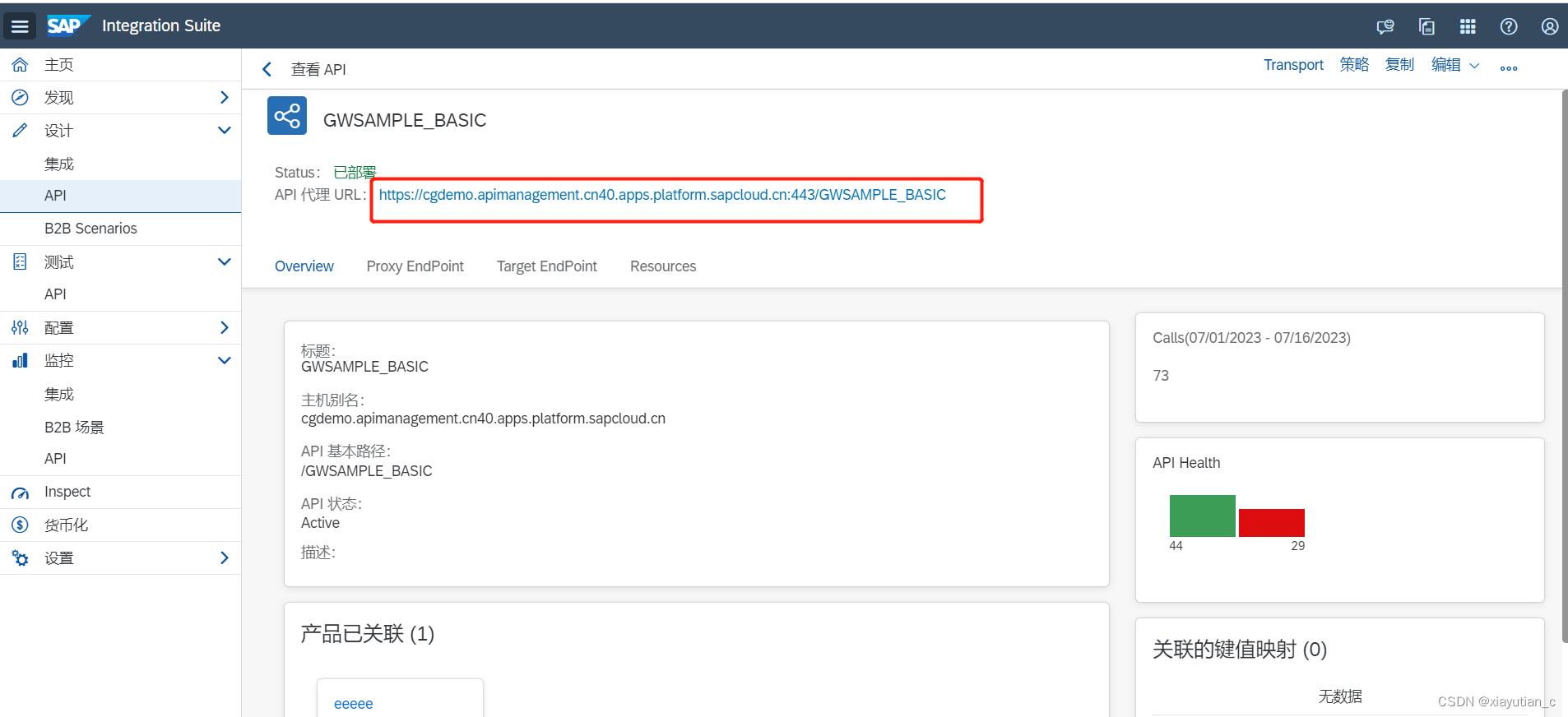Click the 编辑 button
Image resolution: width=1568 pixels, height=717 pixels.
(1445, 65)
